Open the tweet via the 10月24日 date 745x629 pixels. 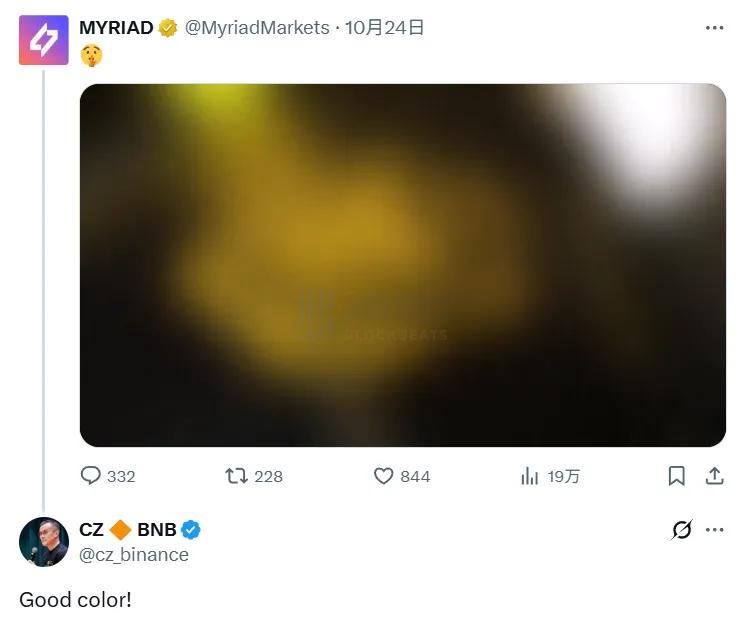385,28
